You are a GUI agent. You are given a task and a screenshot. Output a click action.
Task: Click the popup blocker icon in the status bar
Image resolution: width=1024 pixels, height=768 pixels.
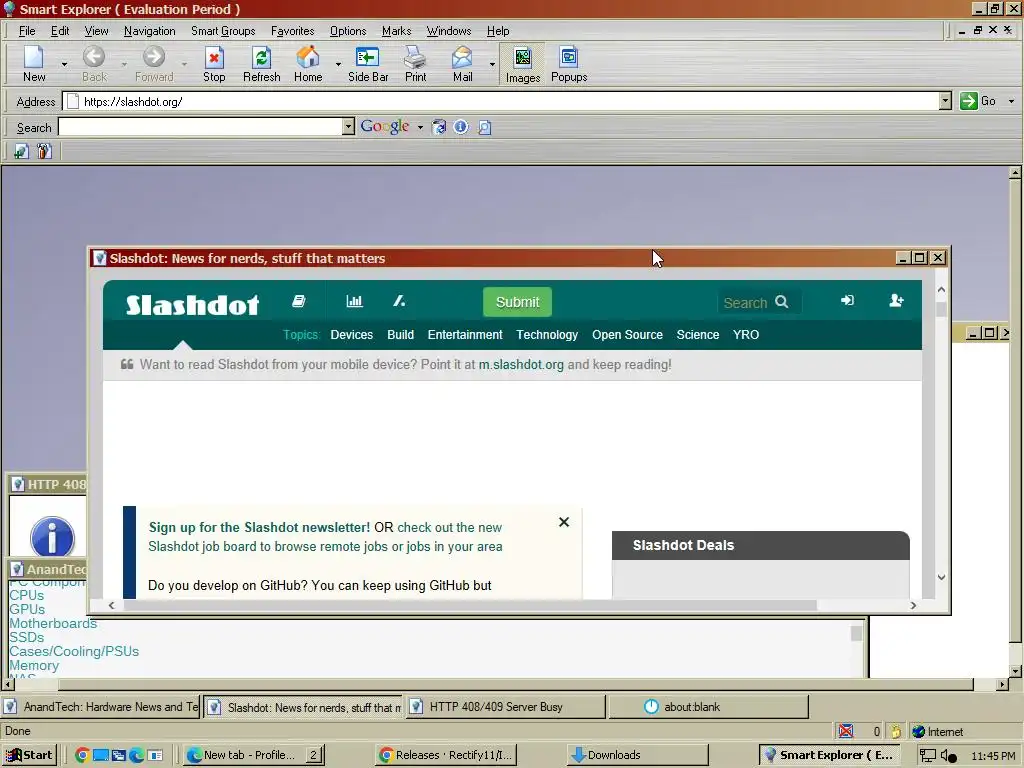[x=846, y=731]
